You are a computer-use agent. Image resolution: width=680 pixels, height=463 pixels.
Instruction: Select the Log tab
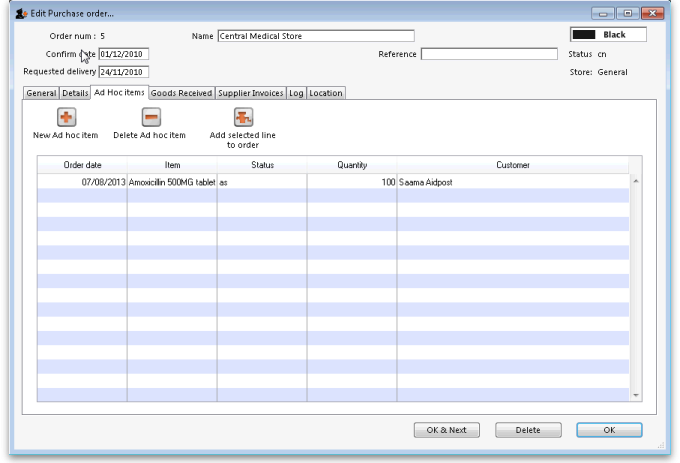[296, 93]
